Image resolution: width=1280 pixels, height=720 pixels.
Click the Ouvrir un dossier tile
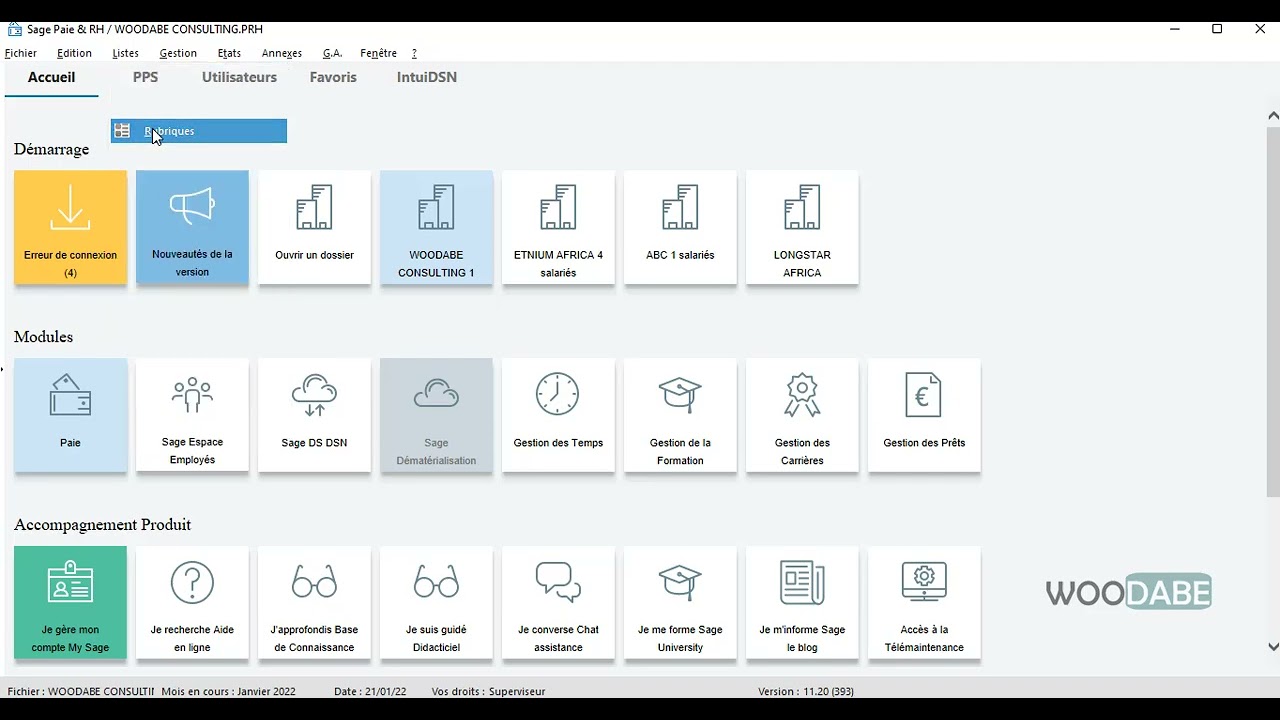pos(314,228)
